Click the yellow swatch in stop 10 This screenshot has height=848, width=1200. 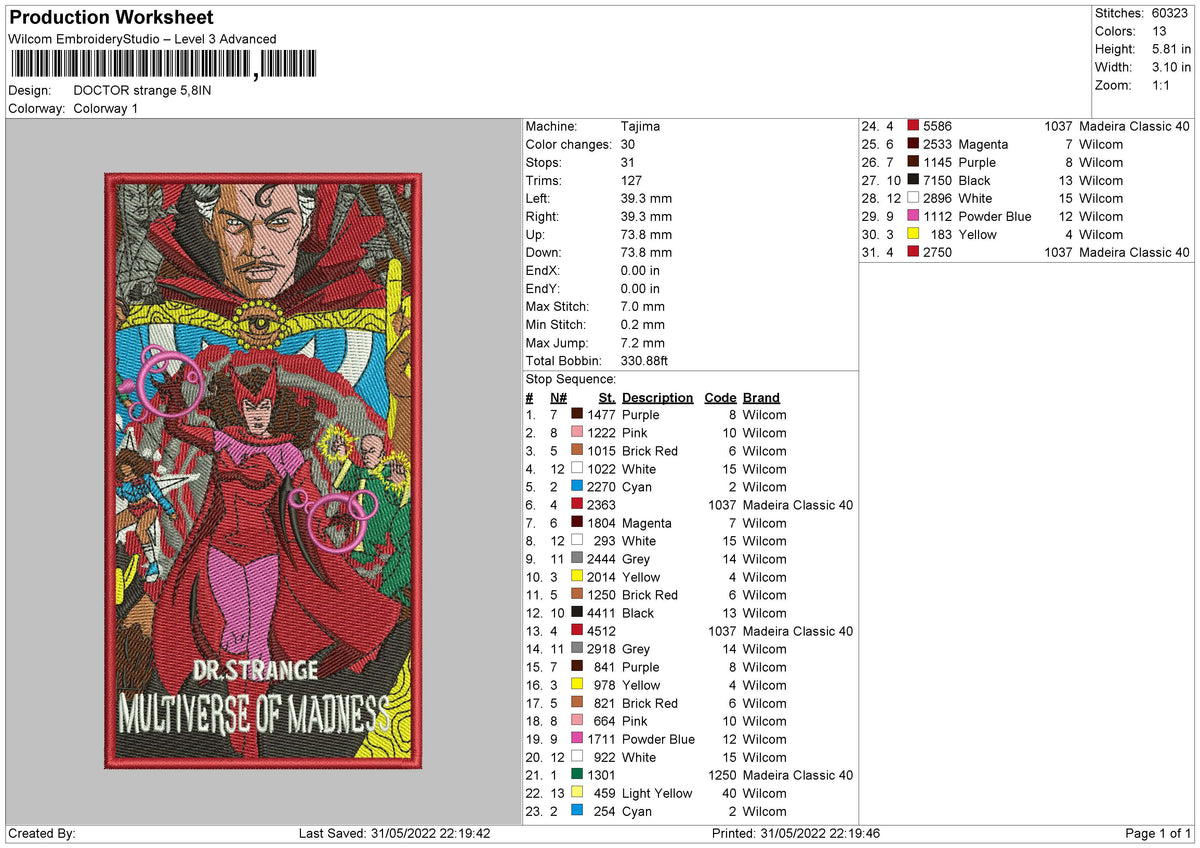click(577, 577)
